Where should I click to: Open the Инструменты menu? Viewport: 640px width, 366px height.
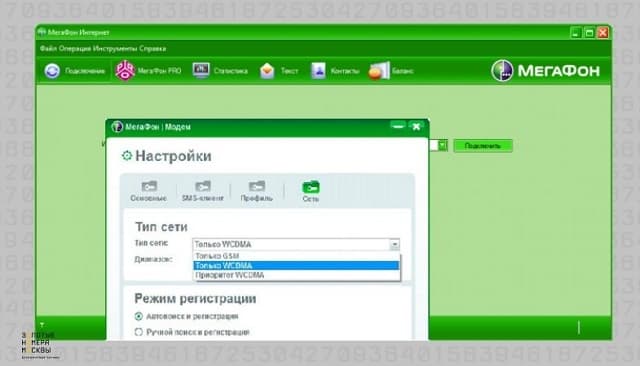click(115, 49)
